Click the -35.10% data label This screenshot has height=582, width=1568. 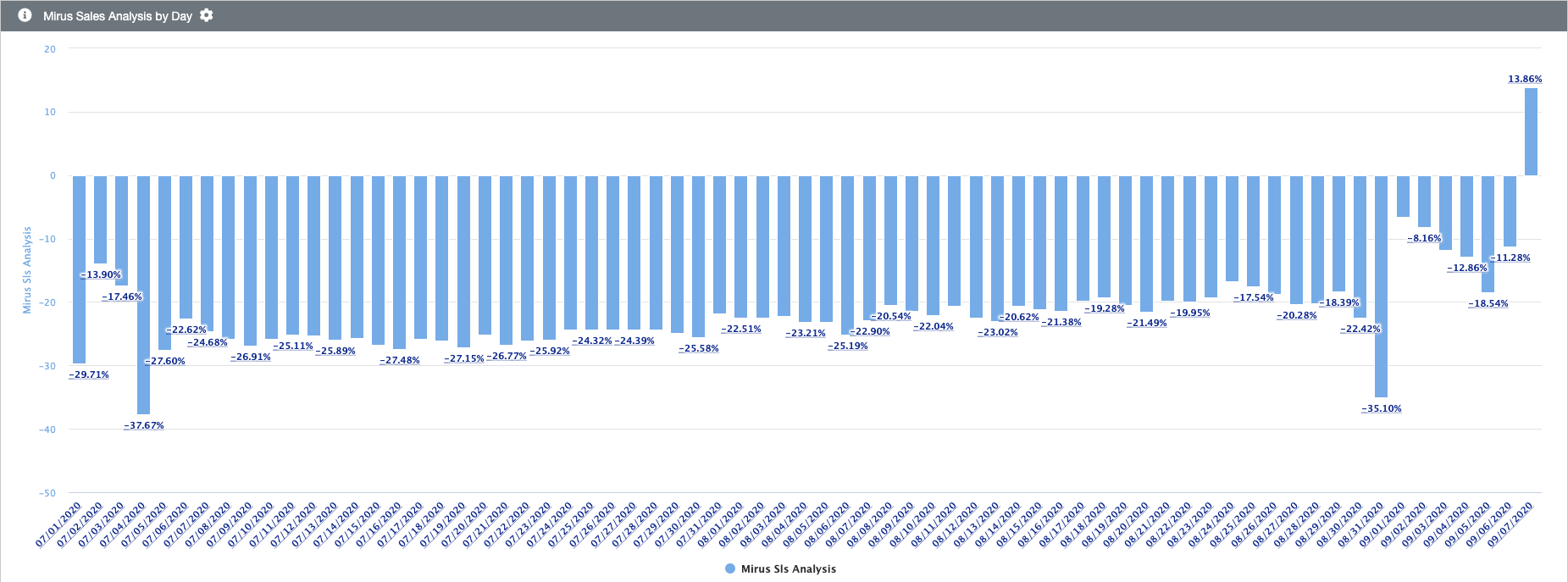(1382, 408)
